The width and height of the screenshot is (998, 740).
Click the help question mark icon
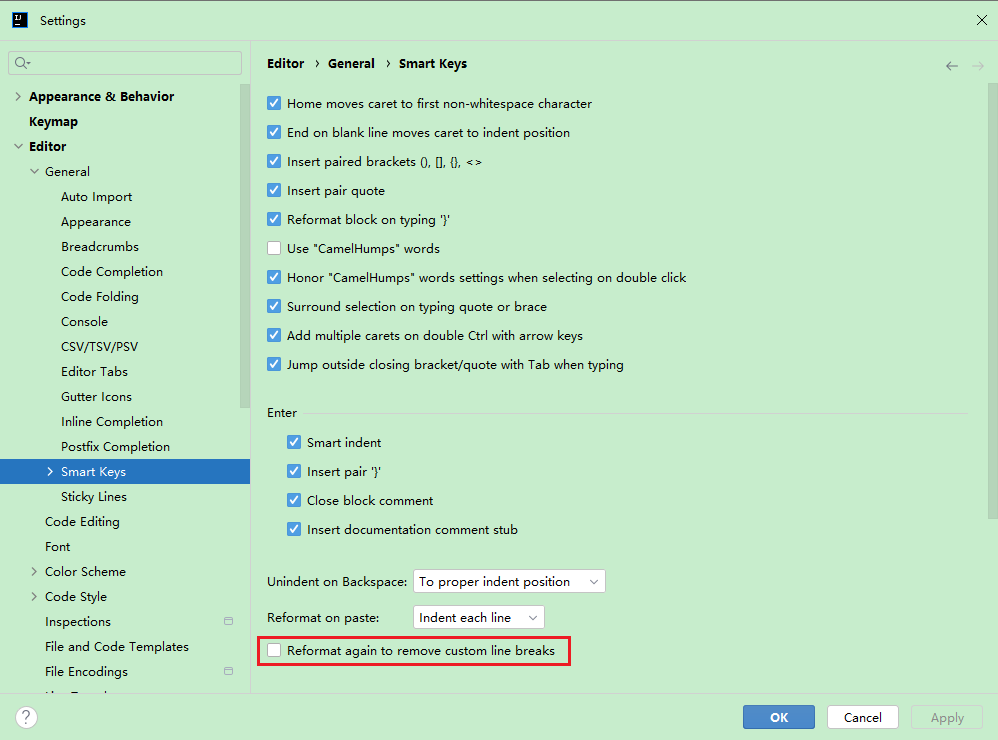27,717
